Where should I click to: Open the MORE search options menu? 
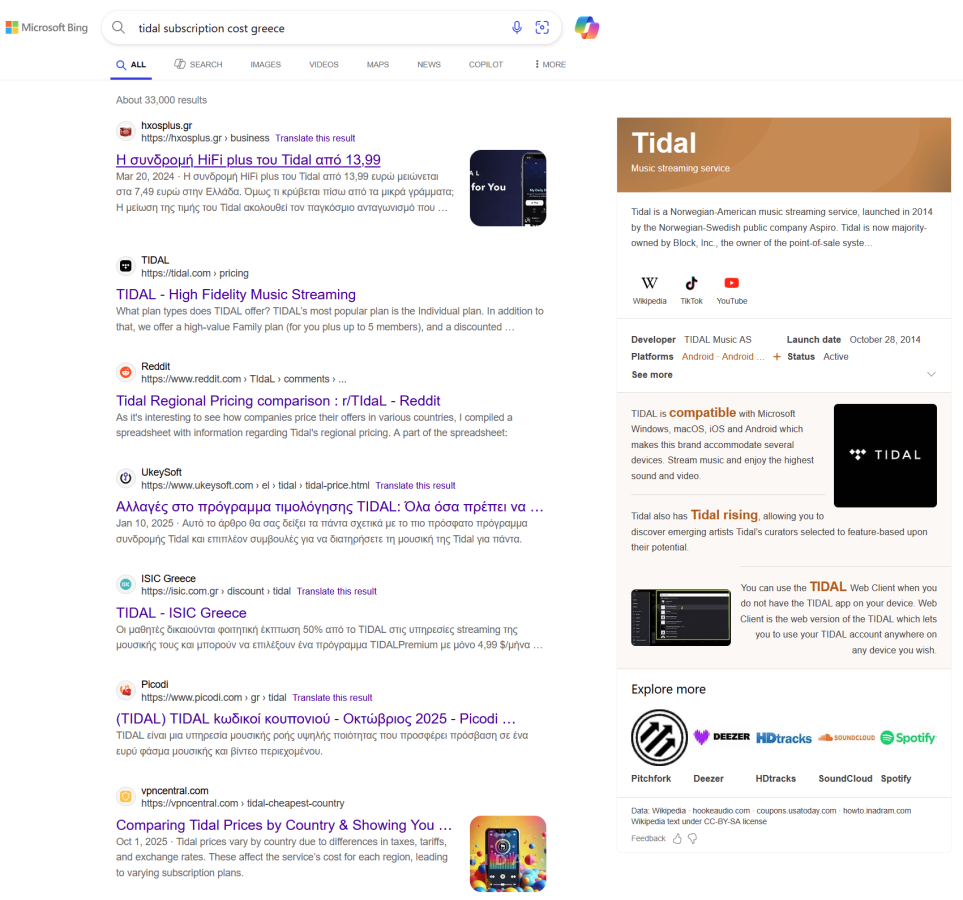(x=550, y=64)
